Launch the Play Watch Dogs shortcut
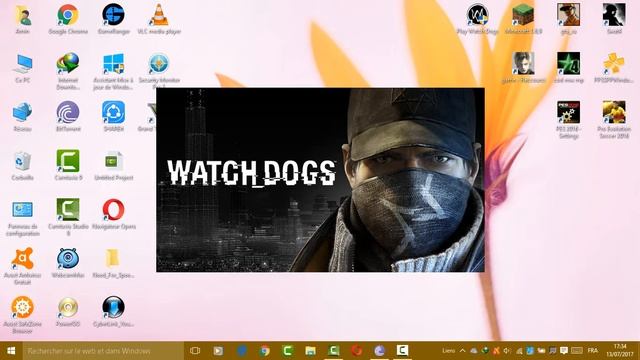 pyautogui.click(x=478, y=19)
